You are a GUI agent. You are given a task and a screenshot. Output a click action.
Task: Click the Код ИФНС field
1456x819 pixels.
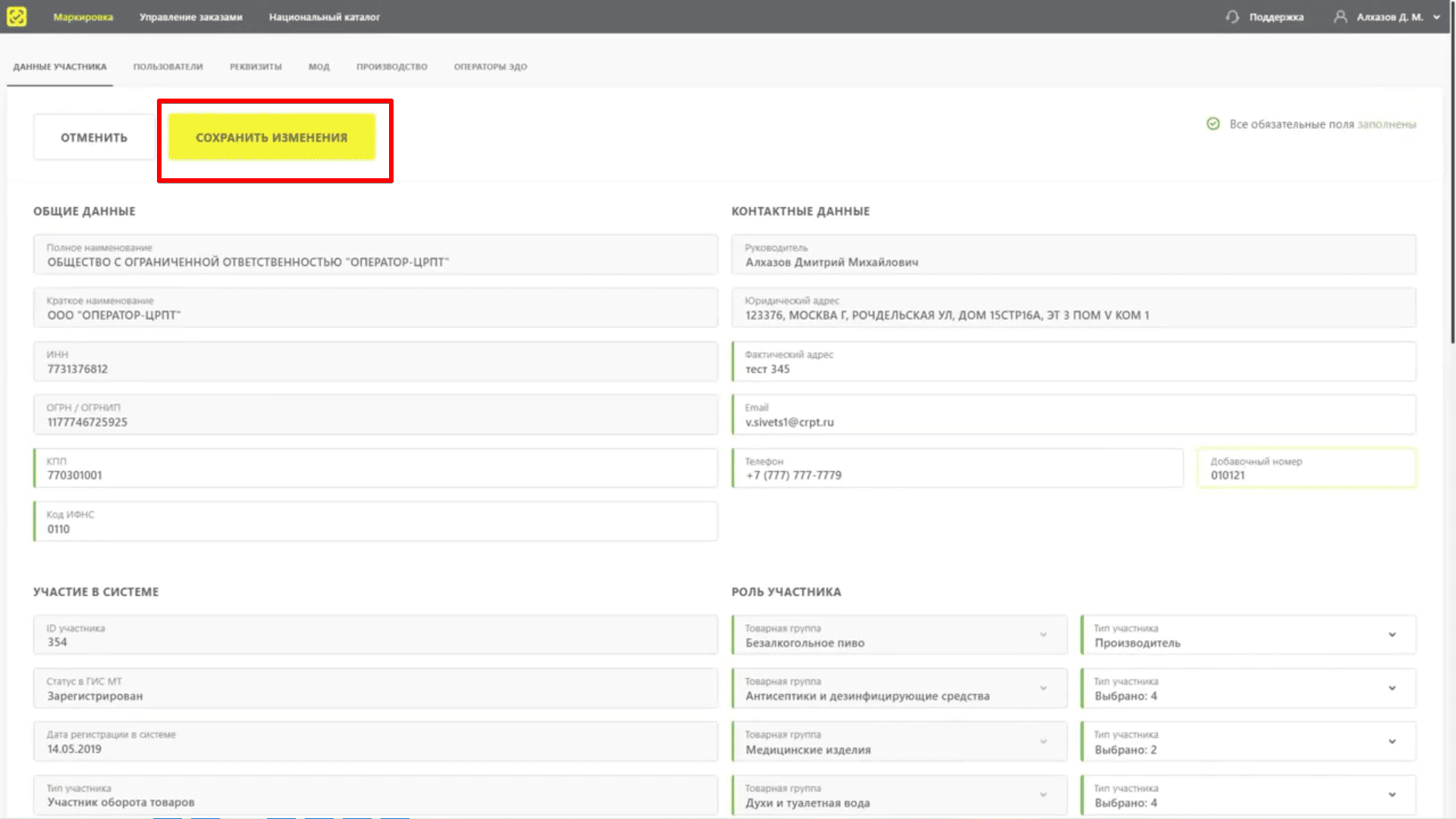click(x=375, y=522)
